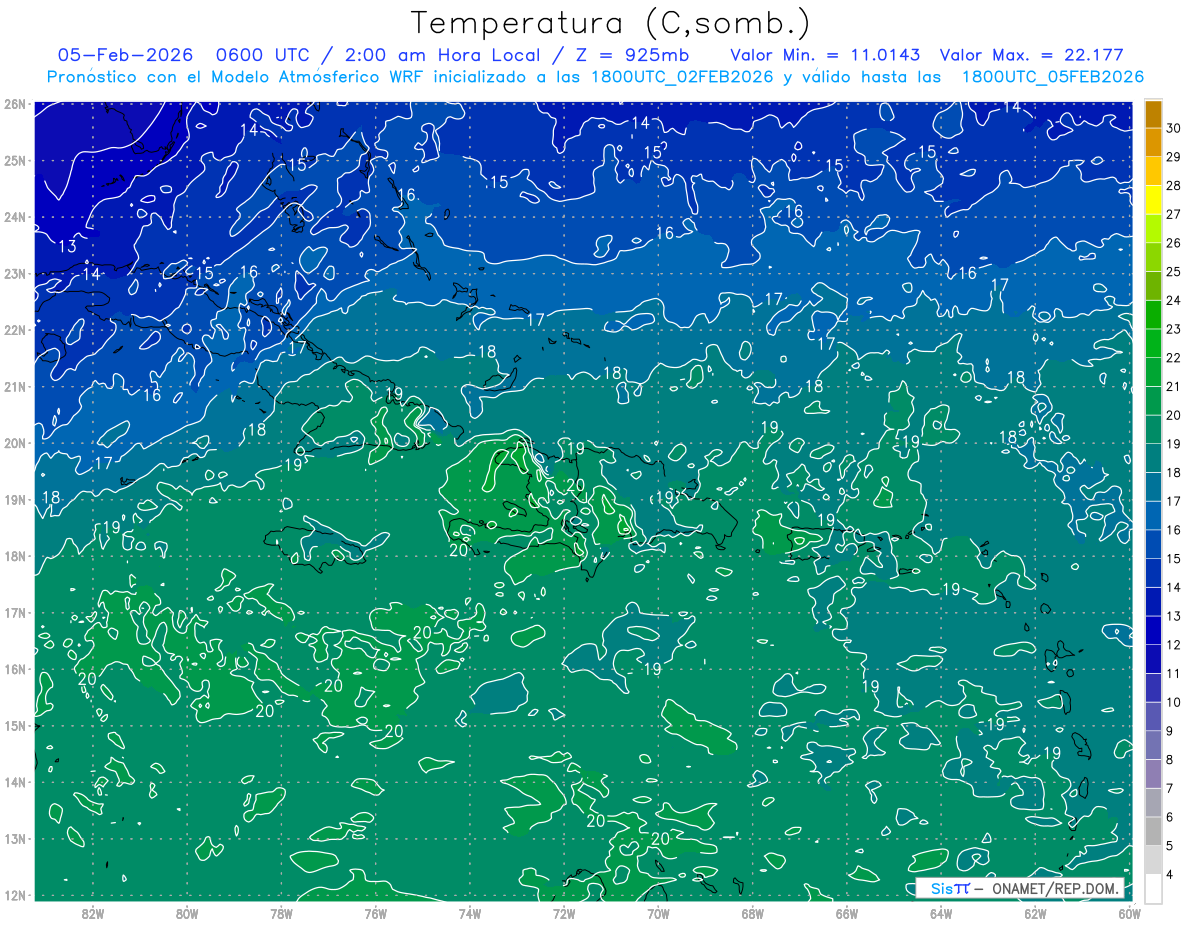
Task: Select the date text "05-Feb-2026"
Action: [124, 56]
